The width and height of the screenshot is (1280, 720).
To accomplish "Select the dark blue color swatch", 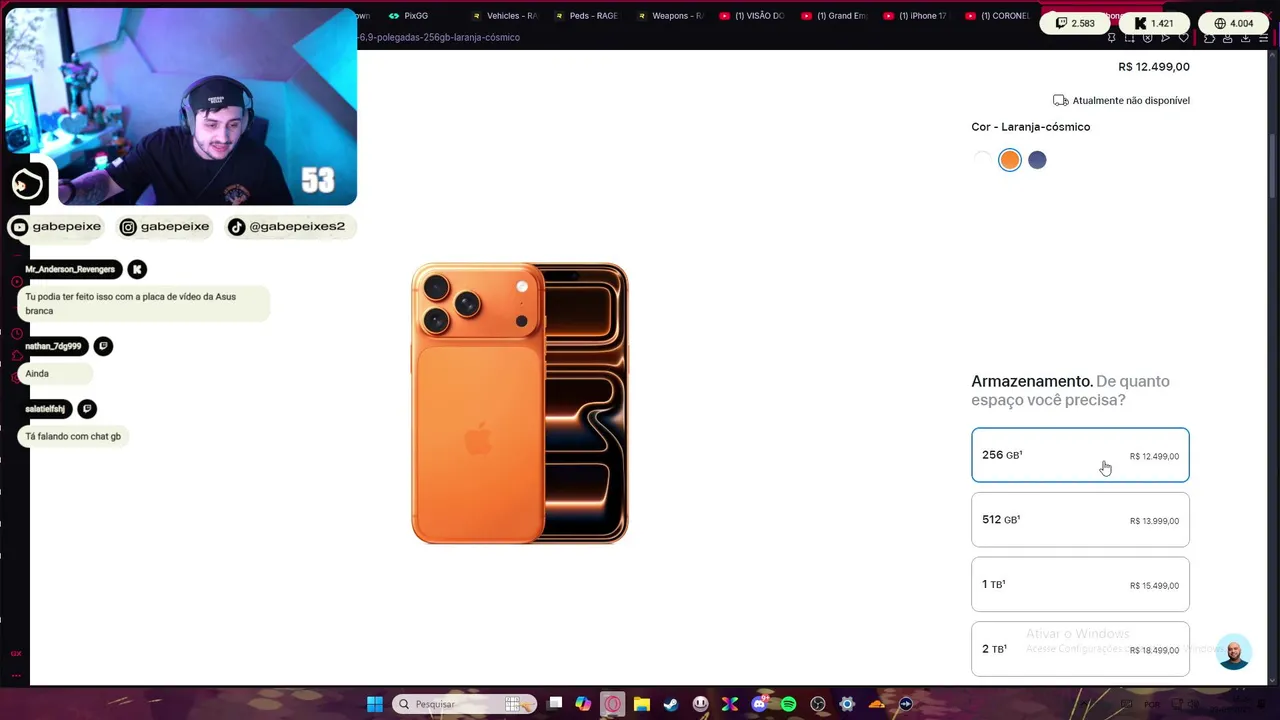I will point(1037,160).
